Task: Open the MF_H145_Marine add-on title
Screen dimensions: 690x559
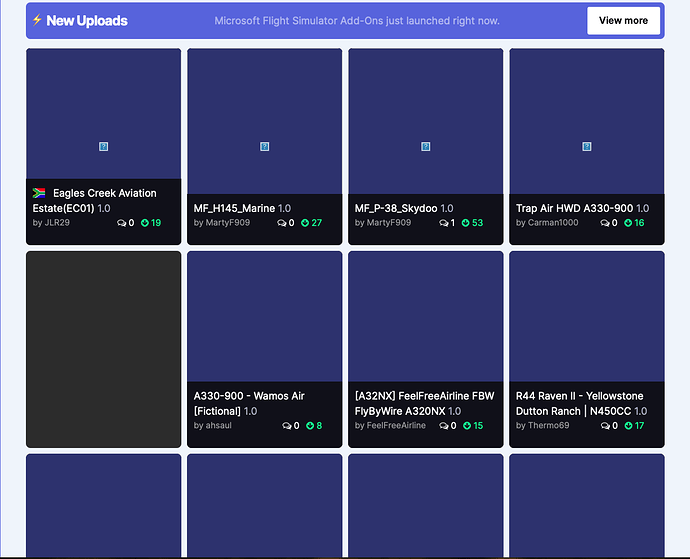Action: pyautogui.click(x=234, y=208)
